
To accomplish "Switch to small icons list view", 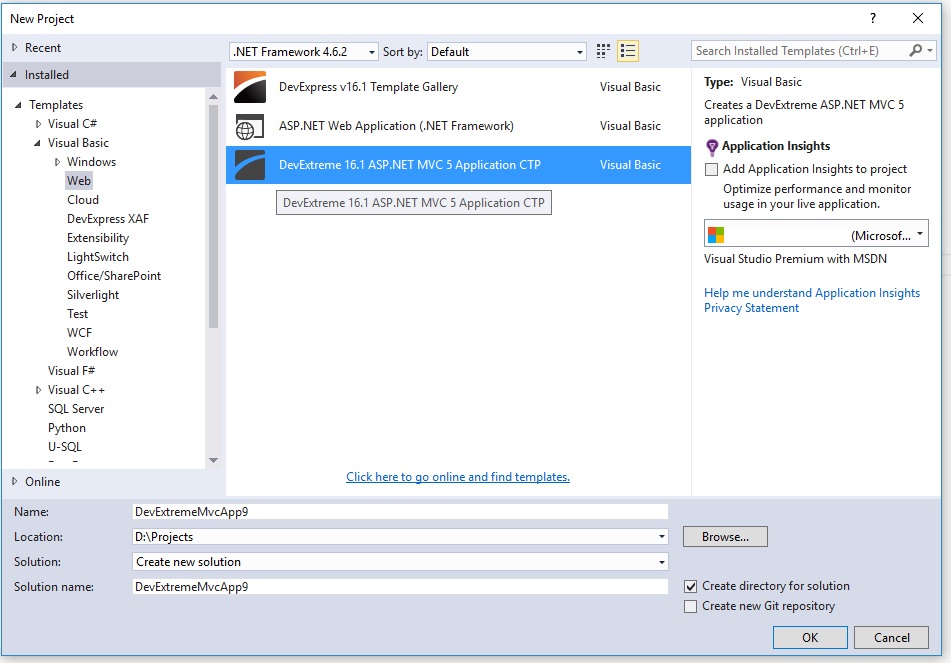I will tap(628, 51).
